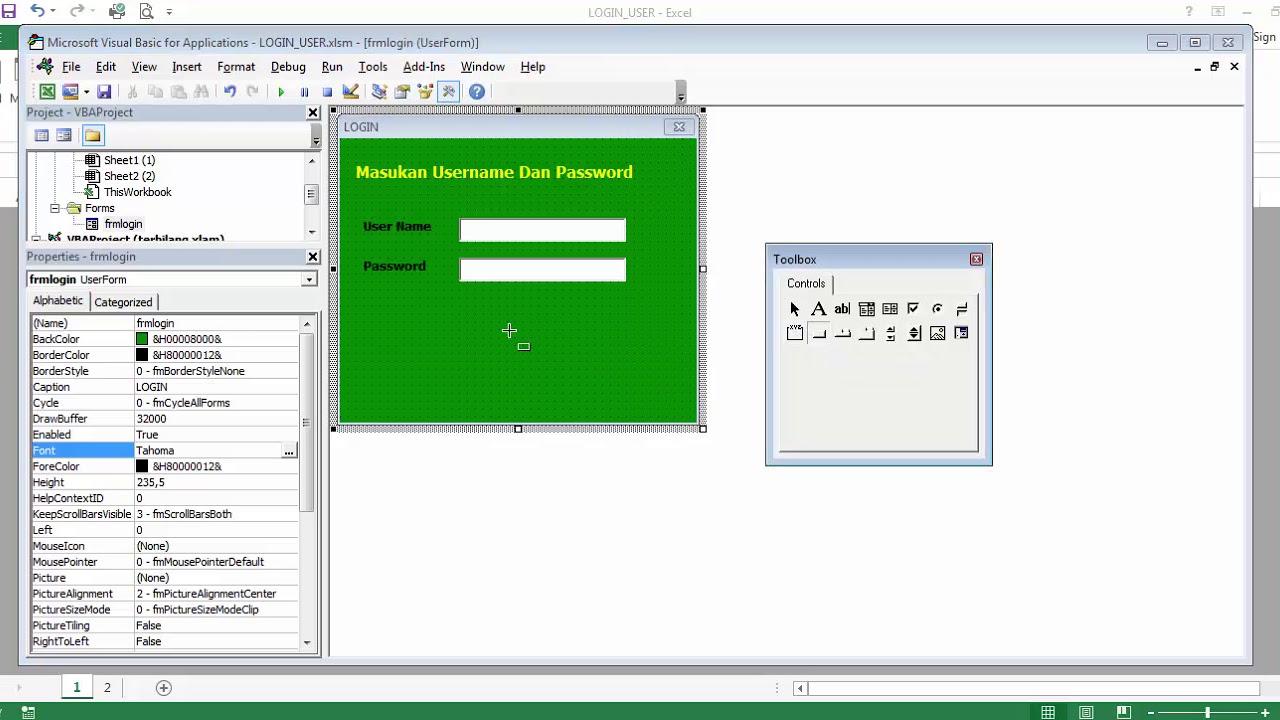Select the Masukan Username Dan Password label
Screen dimensions: 1280x720
click(494, 172)
